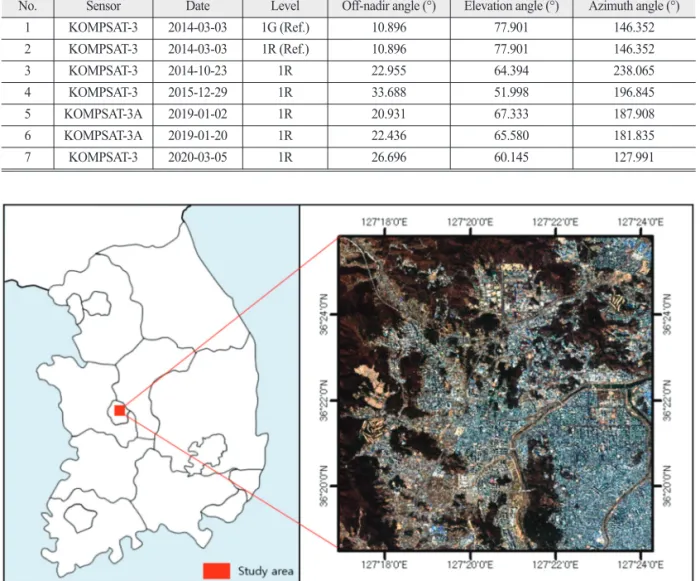Click the 'Elevation angle (°)' header

coord(512,6)
